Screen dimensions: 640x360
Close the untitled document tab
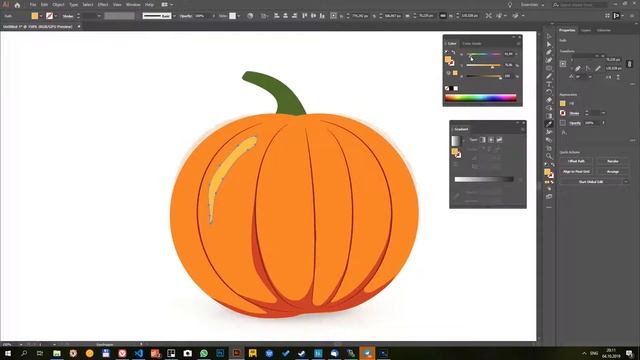tap(79, 27)
